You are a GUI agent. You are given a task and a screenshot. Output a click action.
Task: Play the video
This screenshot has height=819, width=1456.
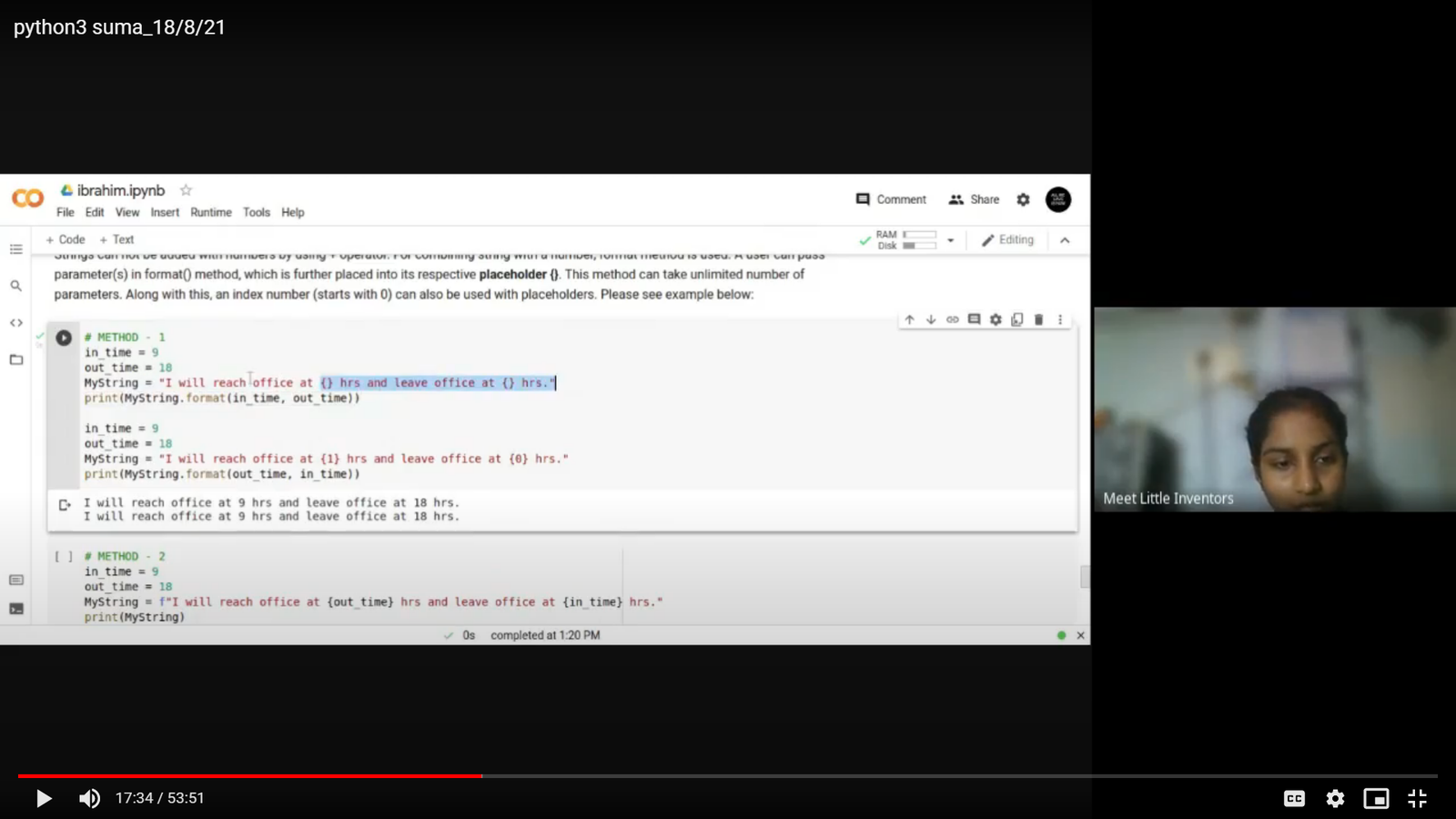43,798
